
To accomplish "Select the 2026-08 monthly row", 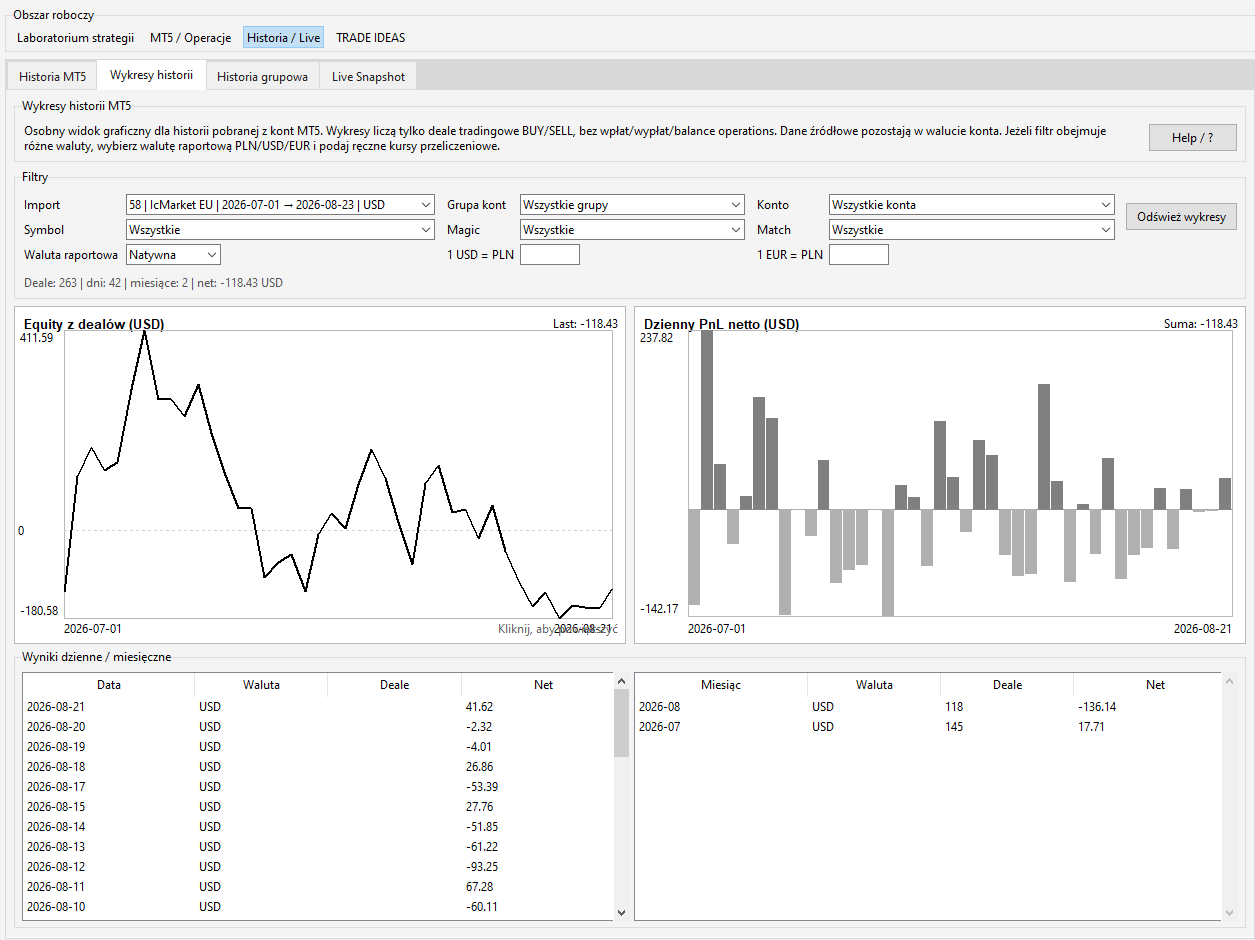I will pos(928,707).
